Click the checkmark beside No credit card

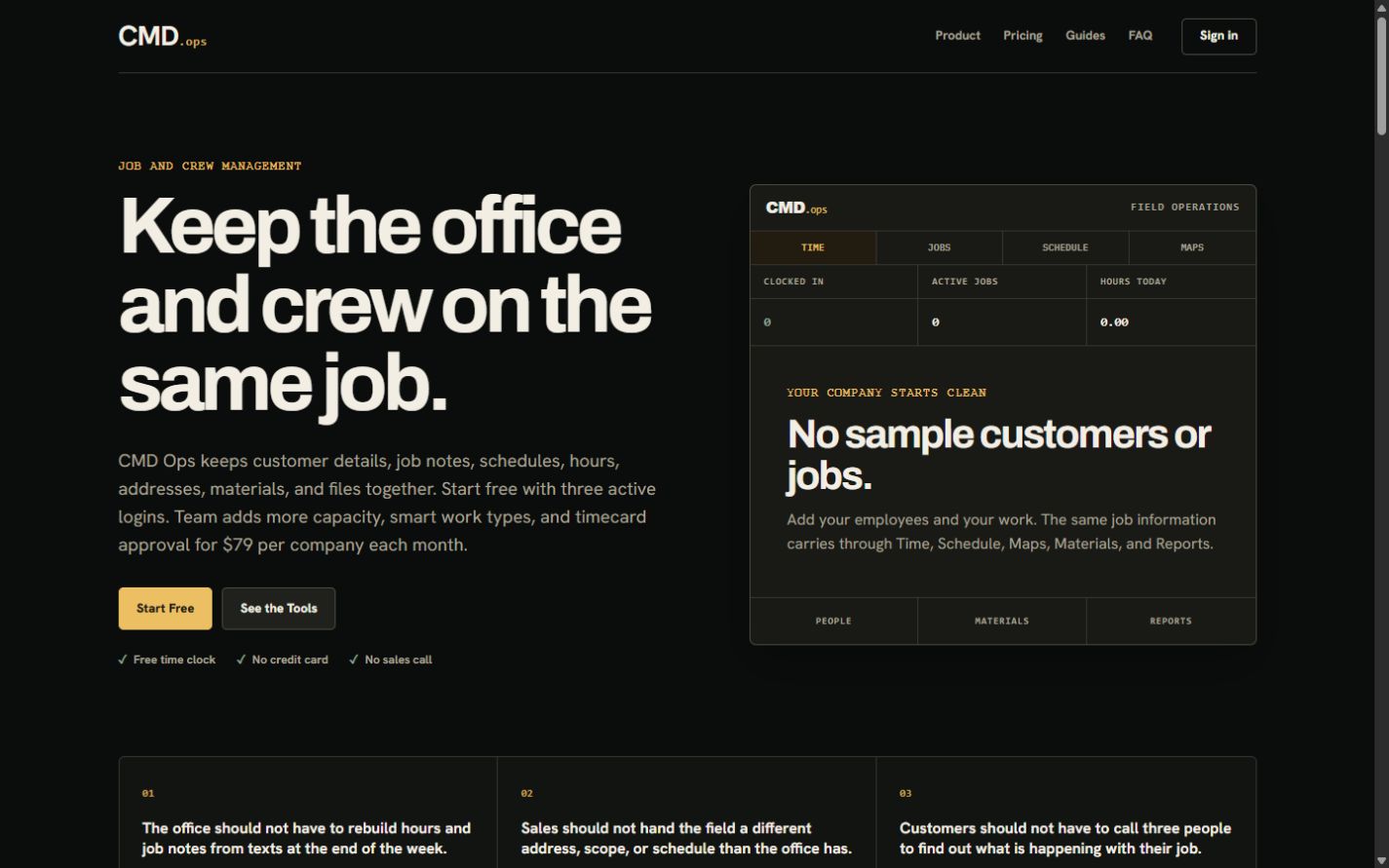[x=241, y=660]
